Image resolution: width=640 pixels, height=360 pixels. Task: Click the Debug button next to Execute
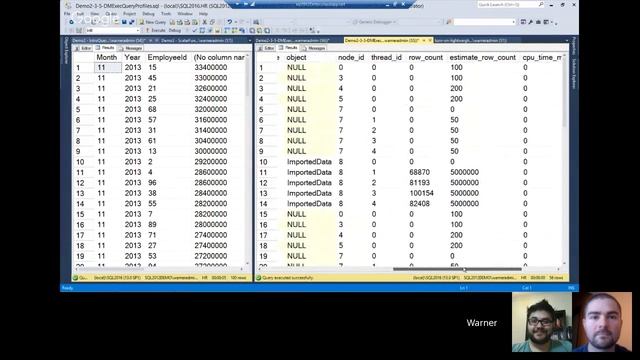(x=175, y=31)
